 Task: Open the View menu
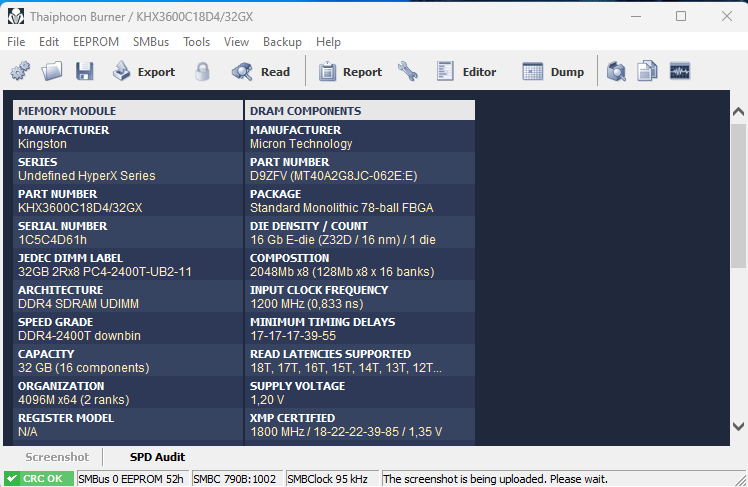(236, 42)
